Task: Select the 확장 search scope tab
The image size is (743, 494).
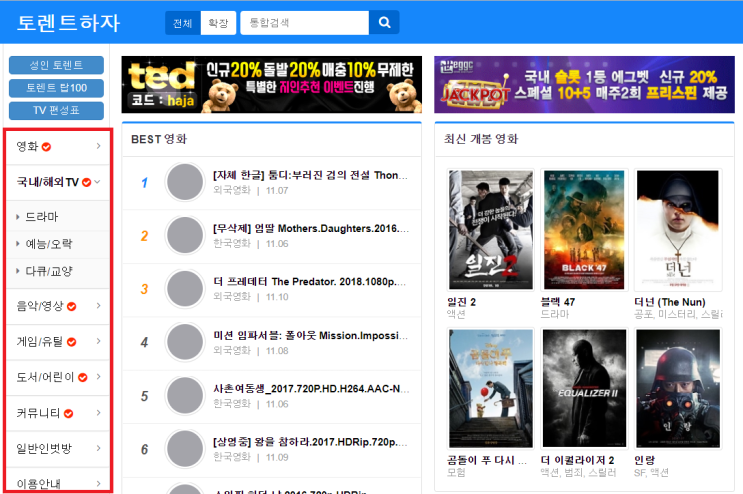Action: (x=218, y=23)
